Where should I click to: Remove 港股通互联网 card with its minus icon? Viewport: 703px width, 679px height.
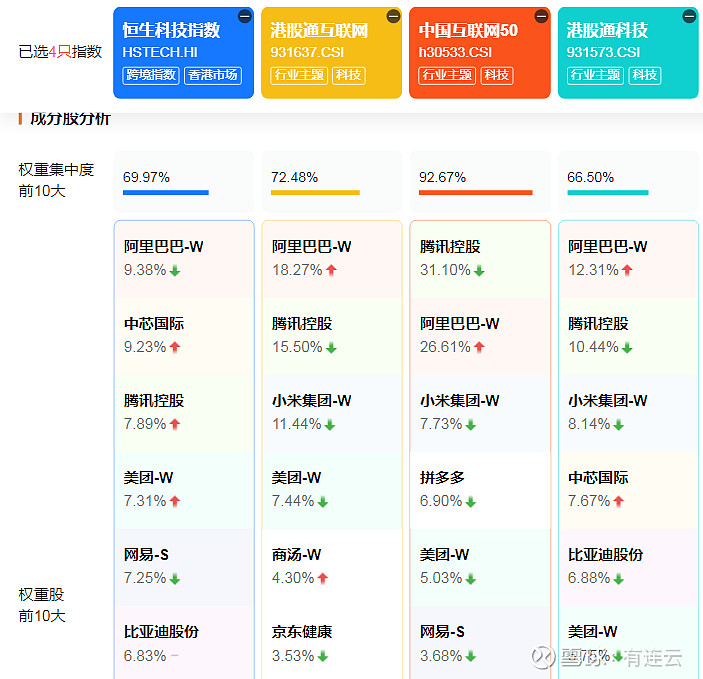pos(393,17)
